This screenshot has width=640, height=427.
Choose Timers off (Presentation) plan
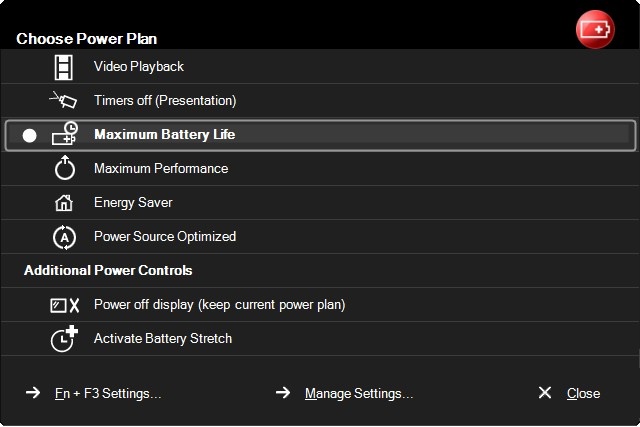click(165, 100)
